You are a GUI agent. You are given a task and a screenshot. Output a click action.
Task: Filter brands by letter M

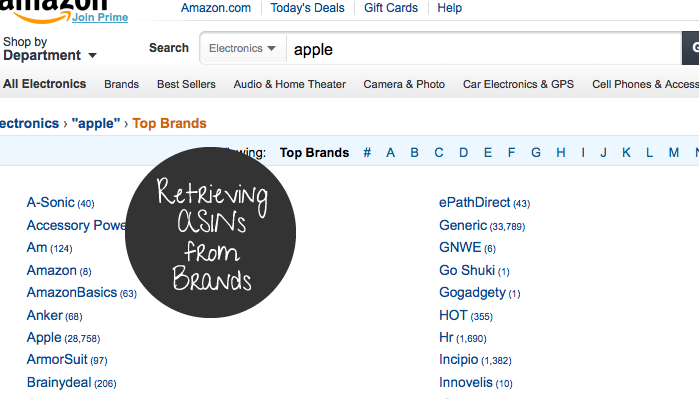(x=674, y=153)
